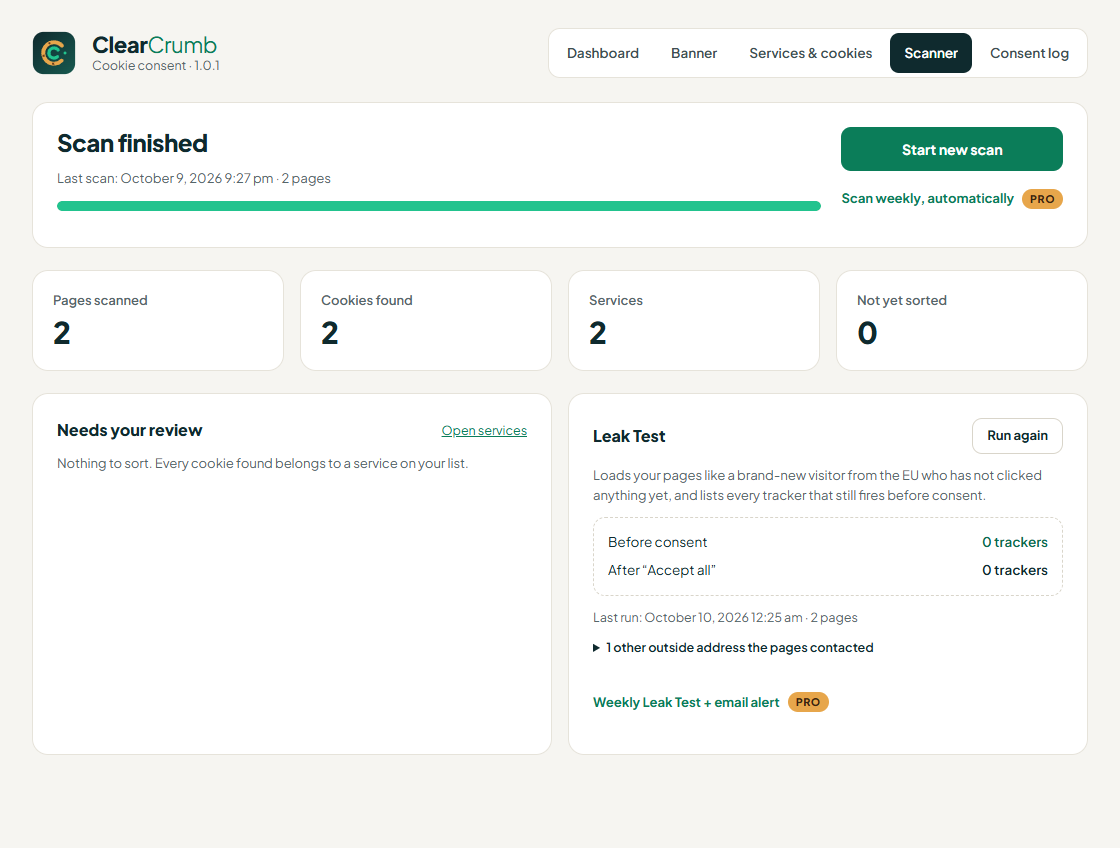Screen dimensions: 1120x848
Task: Click the ClearCrumb cookie logo icon
Action: click(54, 53)
